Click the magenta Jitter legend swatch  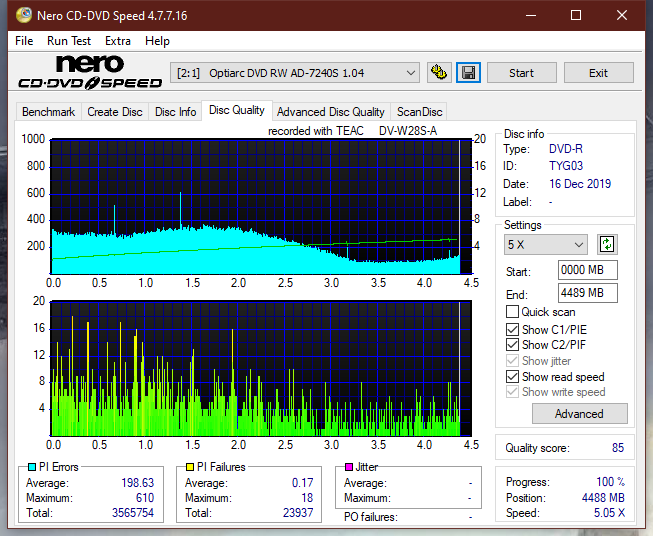(349, 467)
